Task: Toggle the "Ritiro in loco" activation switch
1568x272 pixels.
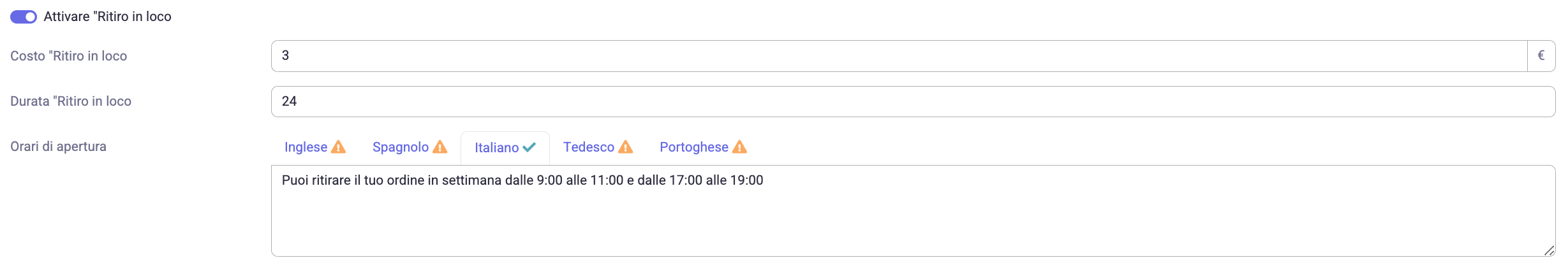Action: (24, 17)
